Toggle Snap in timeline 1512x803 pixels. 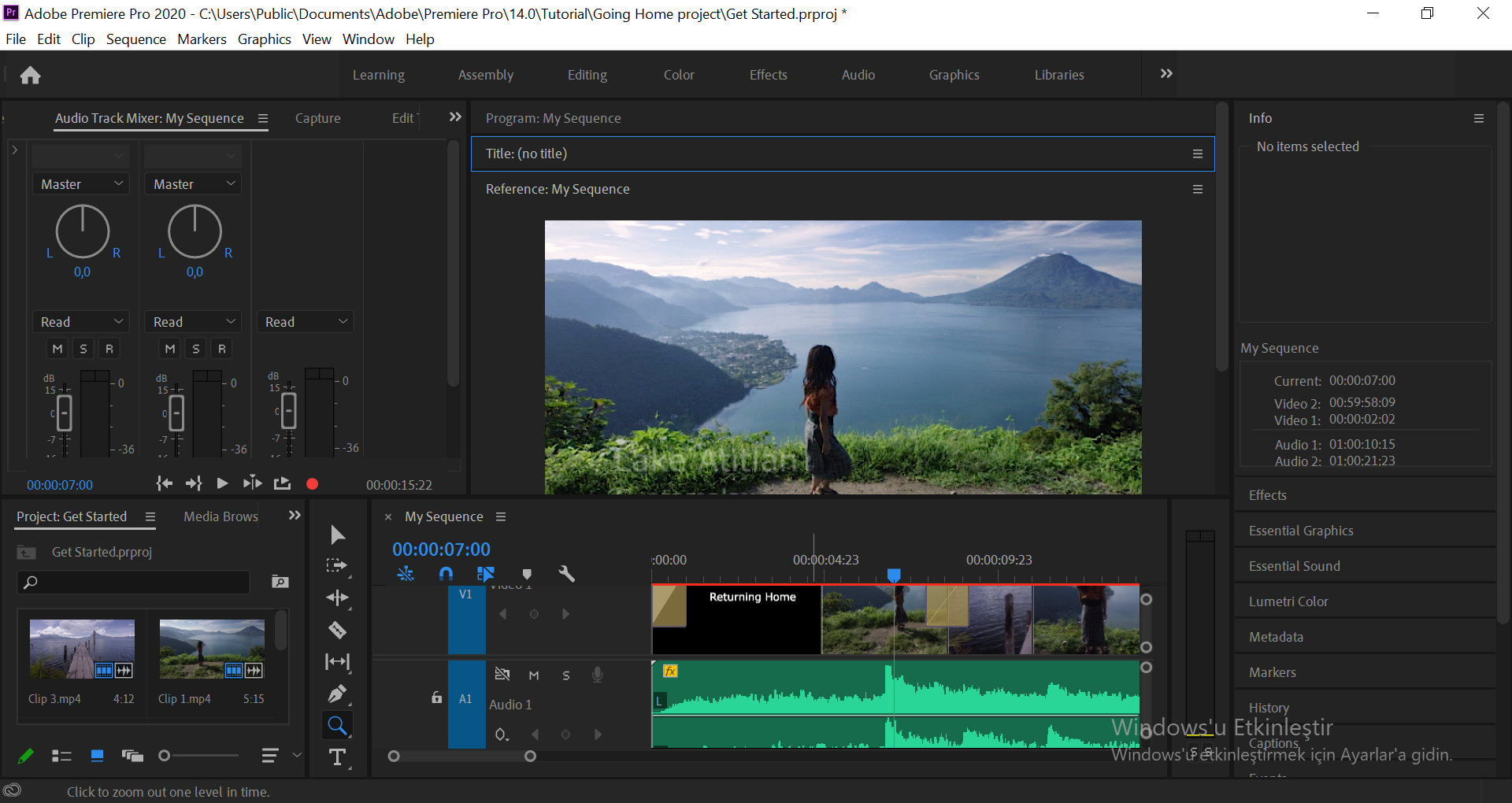(x=446, y=574)
